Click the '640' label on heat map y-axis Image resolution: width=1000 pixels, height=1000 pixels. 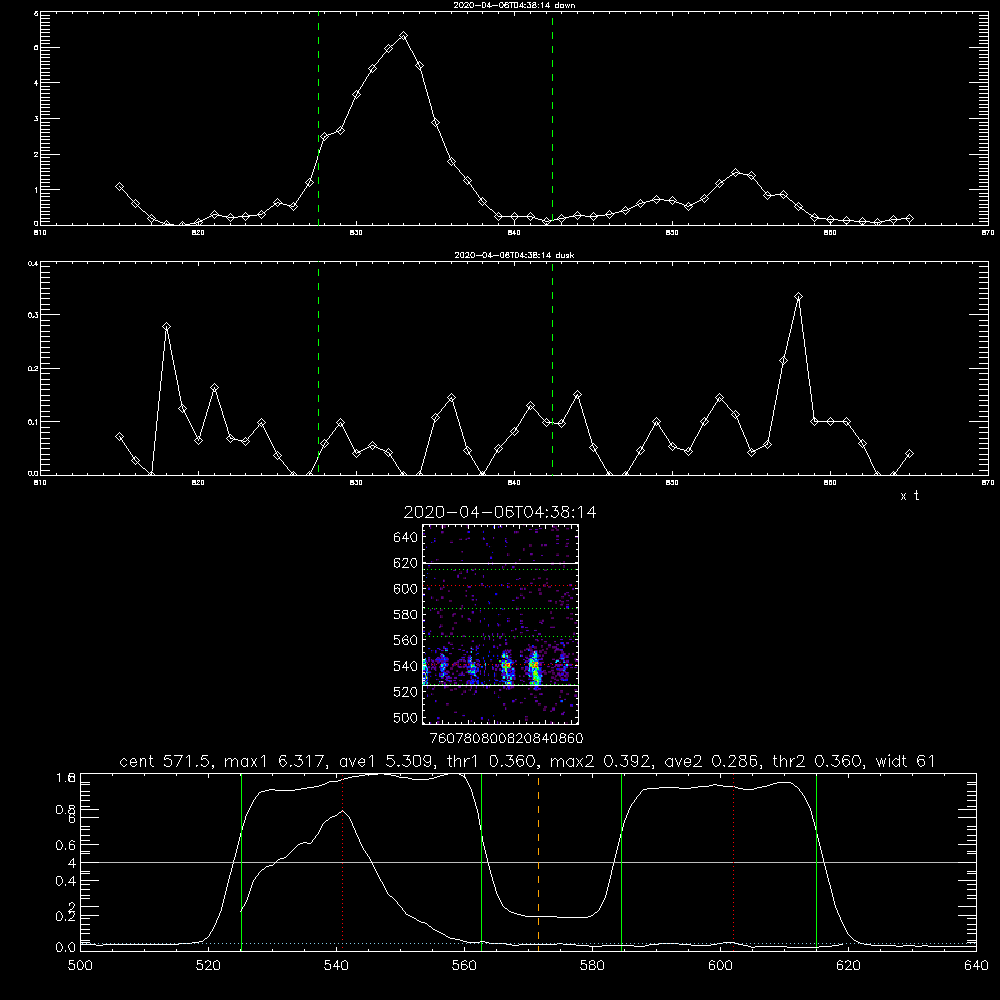[x=406, y=538]
